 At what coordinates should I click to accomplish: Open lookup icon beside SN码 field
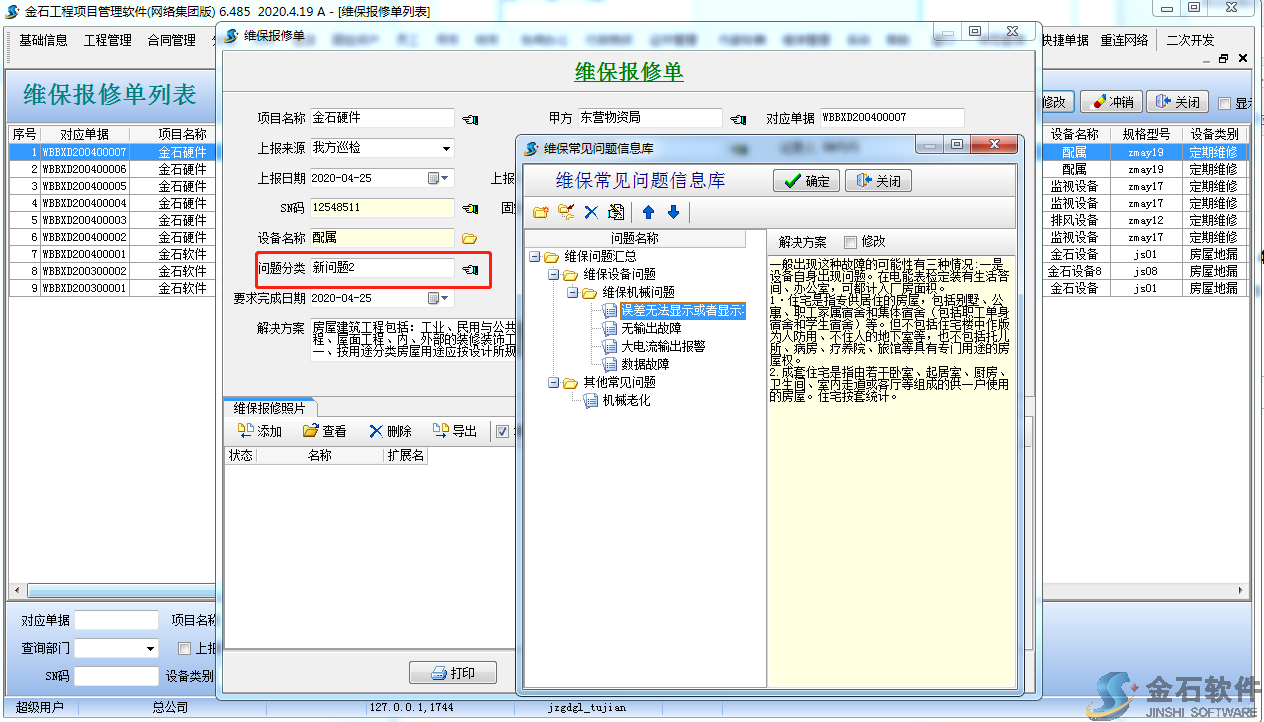click(x=470, y=209)
